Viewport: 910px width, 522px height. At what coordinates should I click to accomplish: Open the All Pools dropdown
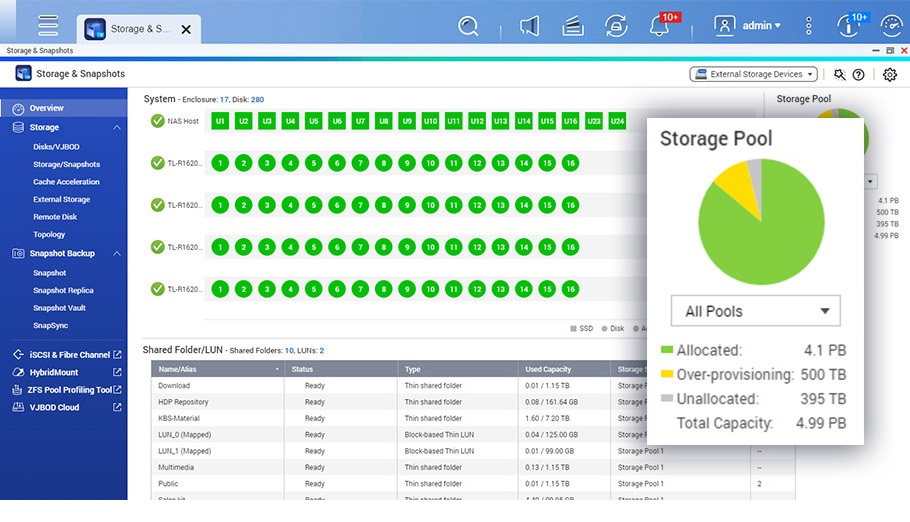(755, 311)
